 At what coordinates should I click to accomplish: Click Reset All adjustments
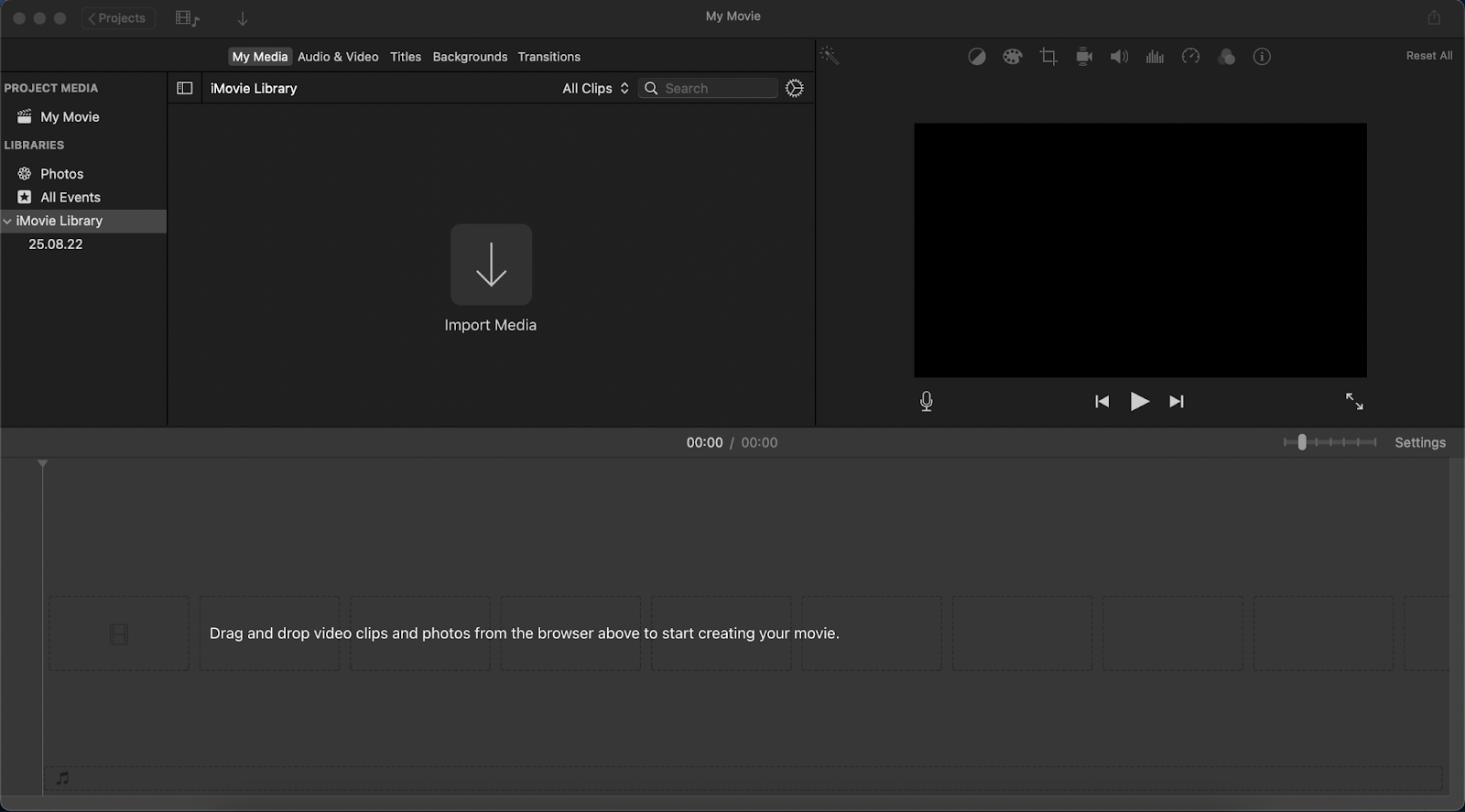click(x=1429, y=56)
